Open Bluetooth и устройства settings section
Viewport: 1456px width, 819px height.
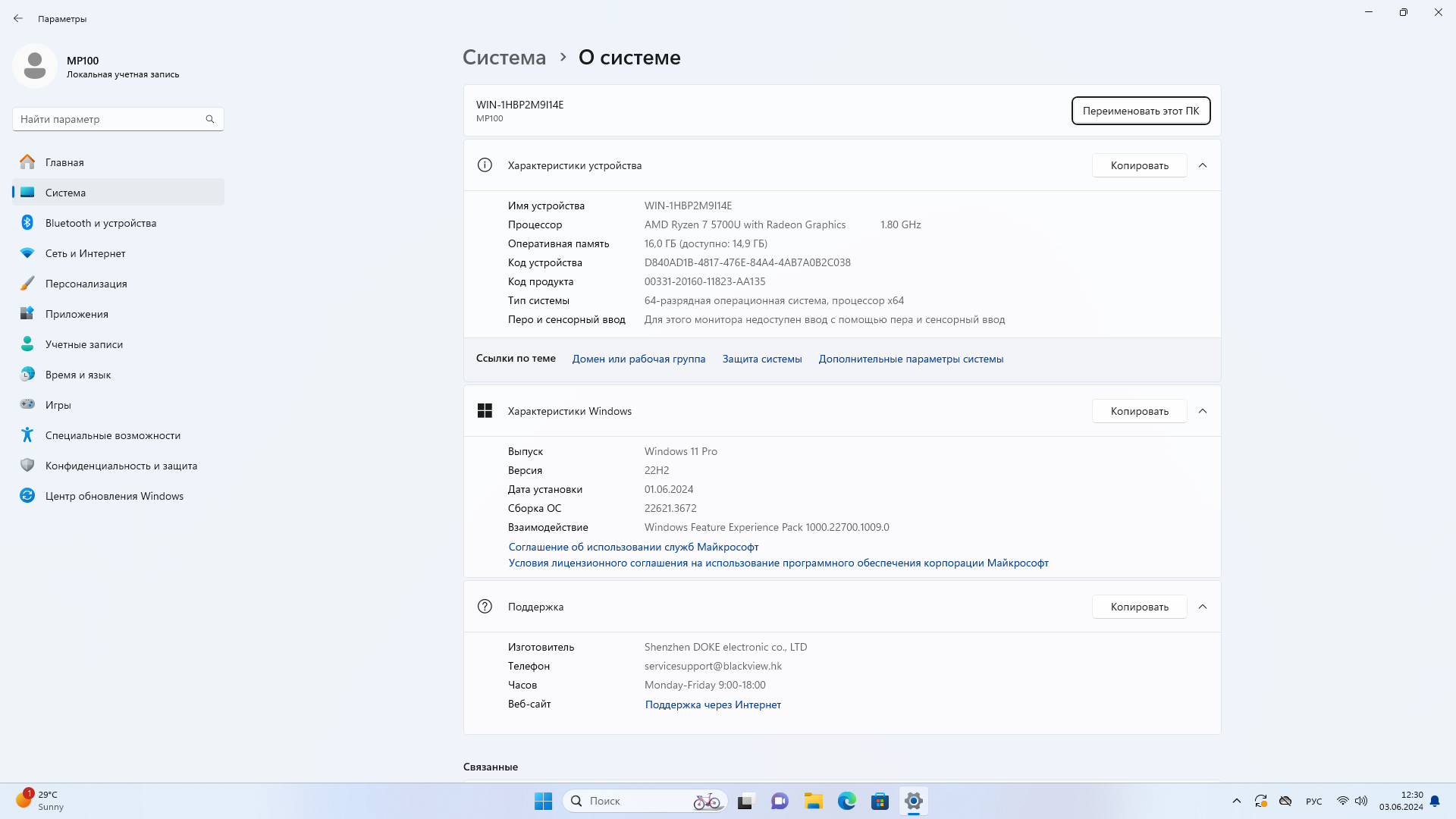(100, 223)
